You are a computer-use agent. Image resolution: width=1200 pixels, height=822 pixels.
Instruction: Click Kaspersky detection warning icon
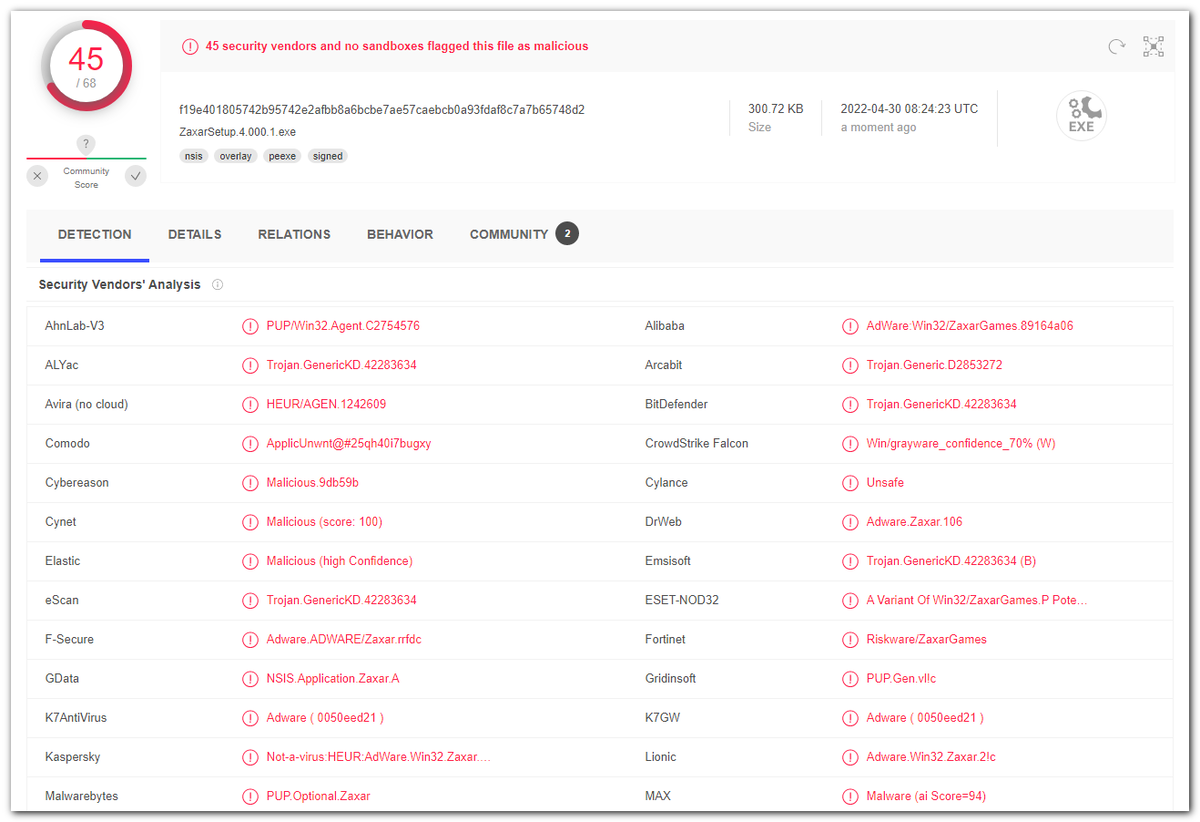click(250, 757)
